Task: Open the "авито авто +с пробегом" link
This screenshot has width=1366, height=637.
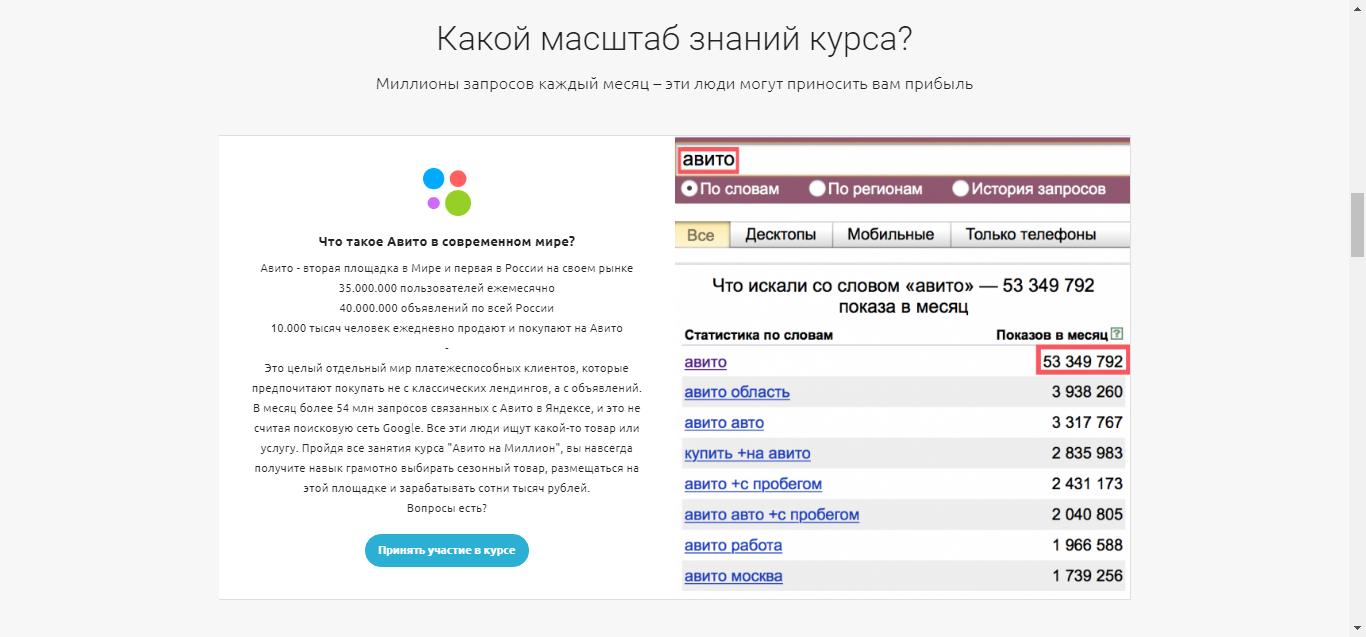Action: pos(770,514)
